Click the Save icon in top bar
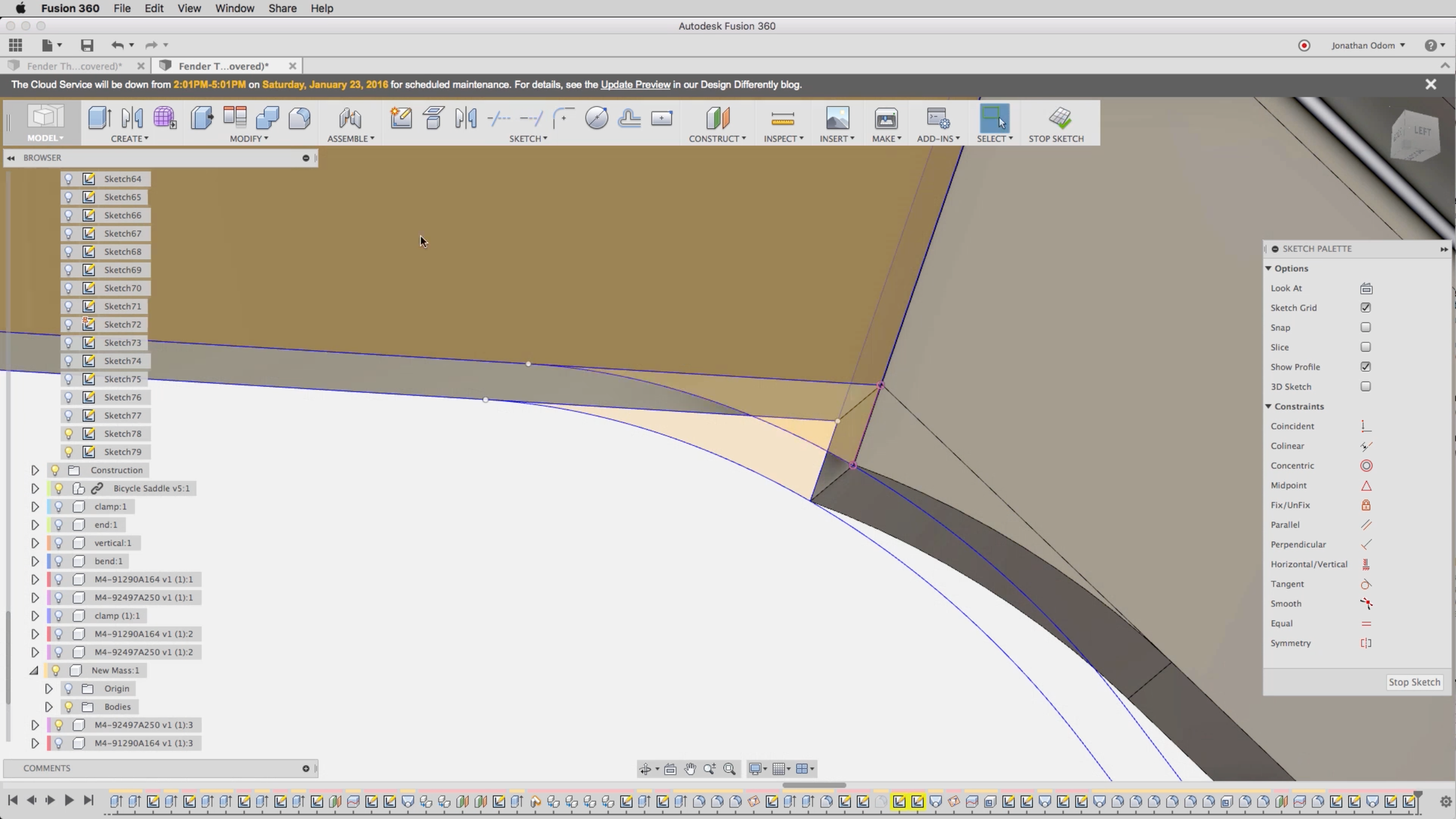Screen dimensions: 1456x819 coord(87,45)
